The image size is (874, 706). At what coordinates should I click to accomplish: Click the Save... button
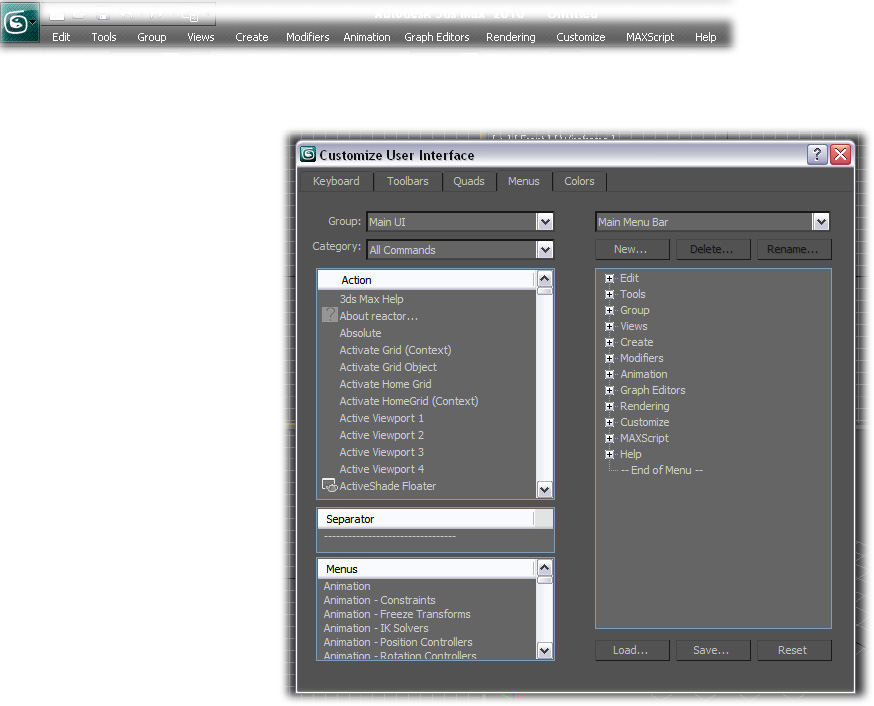coord(713,650)
